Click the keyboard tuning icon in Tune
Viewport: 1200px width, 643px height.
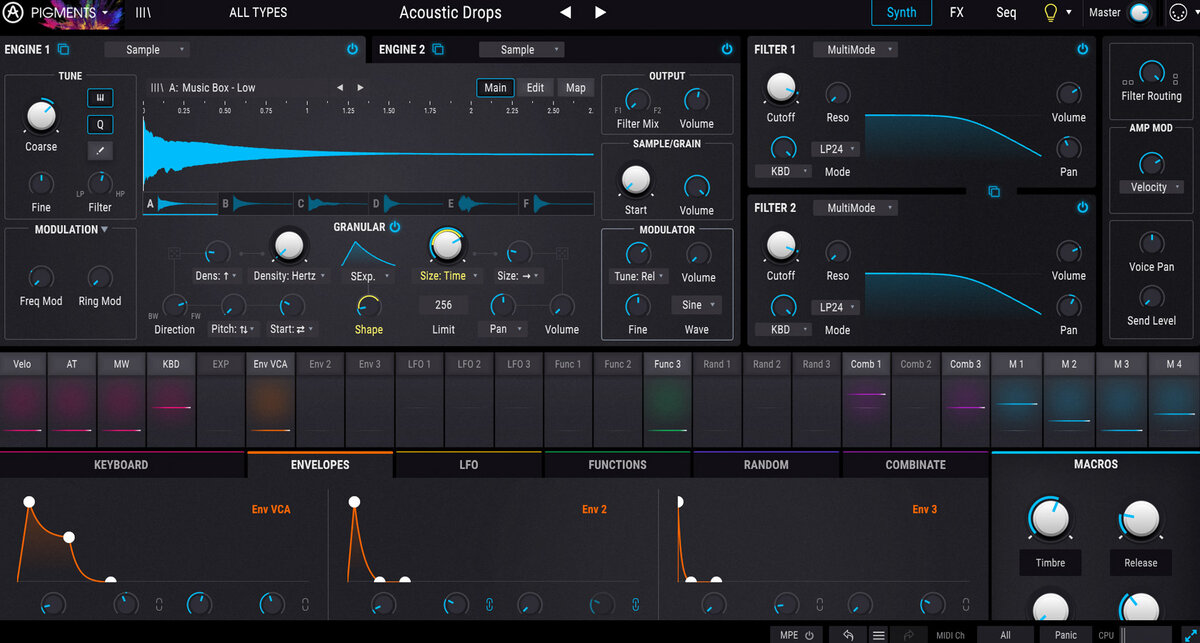[100, 98]
